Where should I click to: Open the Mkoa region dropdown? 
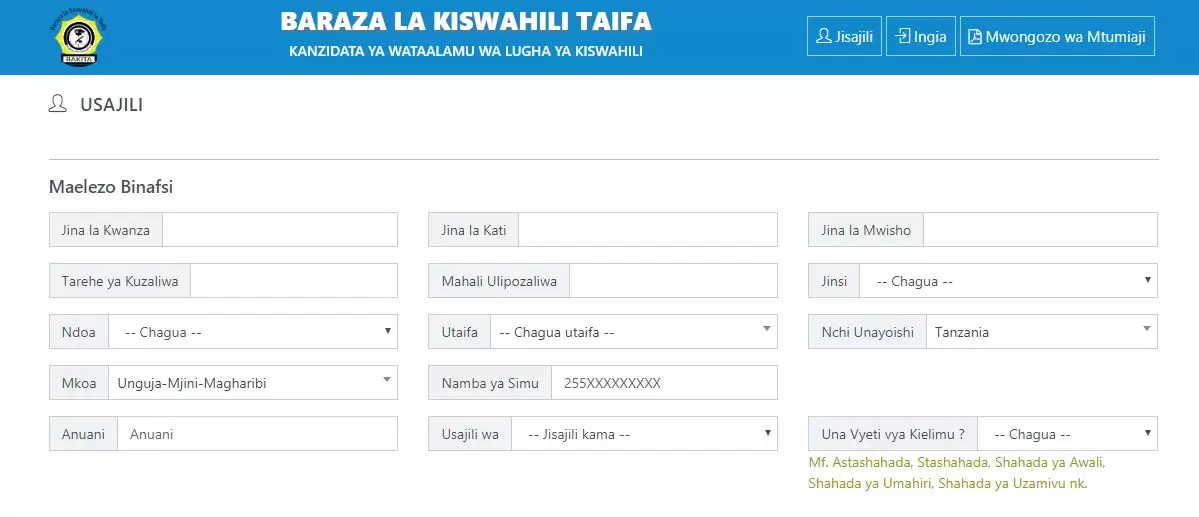click(x=252, y=382)
